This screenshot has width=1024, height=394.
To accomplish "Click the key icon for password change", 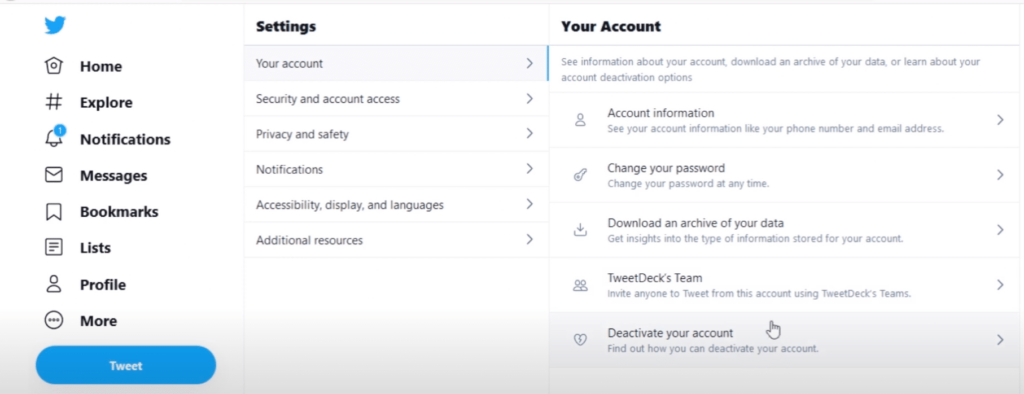I will coord(580,175).
